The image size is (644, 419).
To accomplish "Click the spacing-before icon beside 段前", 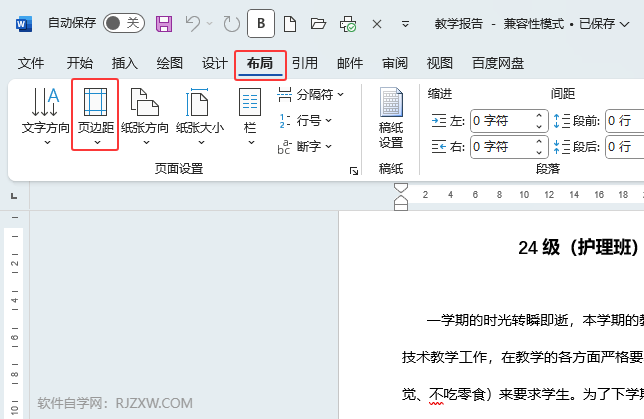I will point(561,121).
